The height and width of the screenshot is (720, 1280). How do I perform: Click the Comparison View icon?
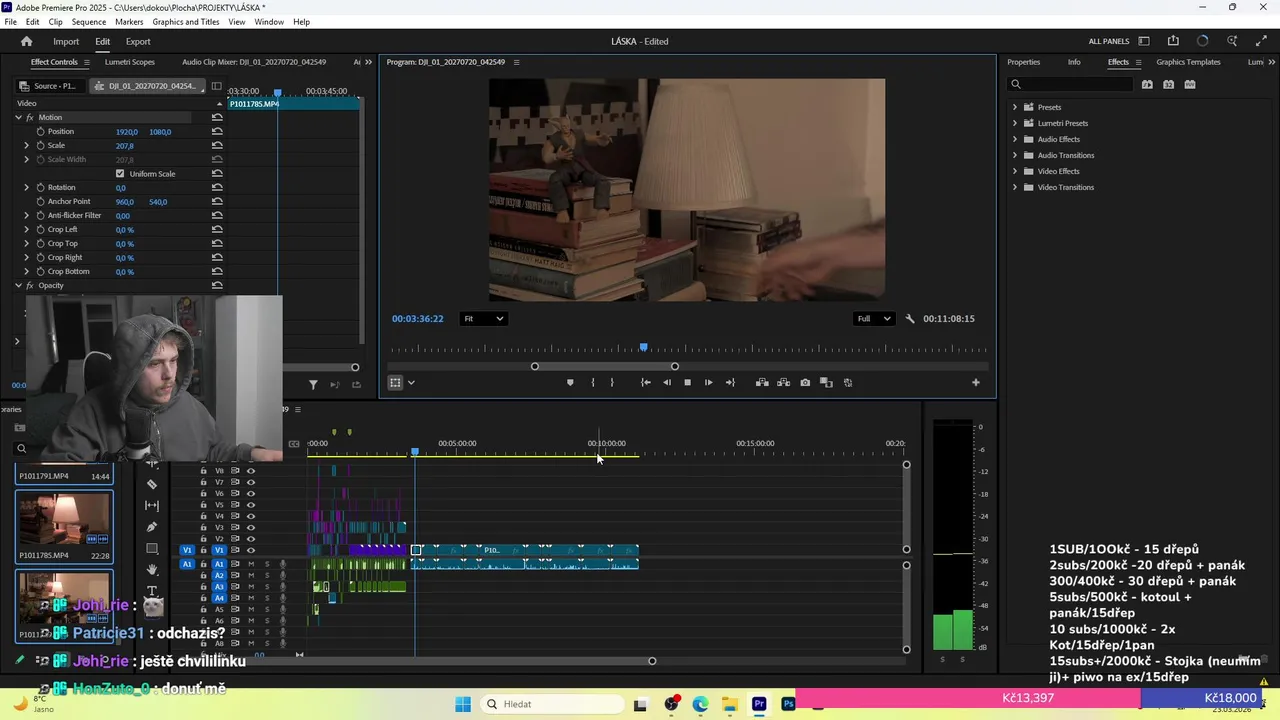[x=826, y=382]
